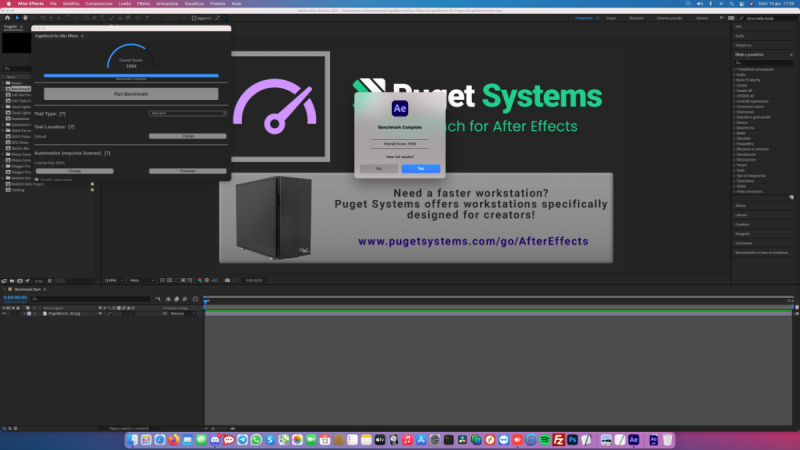Open Finder from the Dock

pos(134,439)
